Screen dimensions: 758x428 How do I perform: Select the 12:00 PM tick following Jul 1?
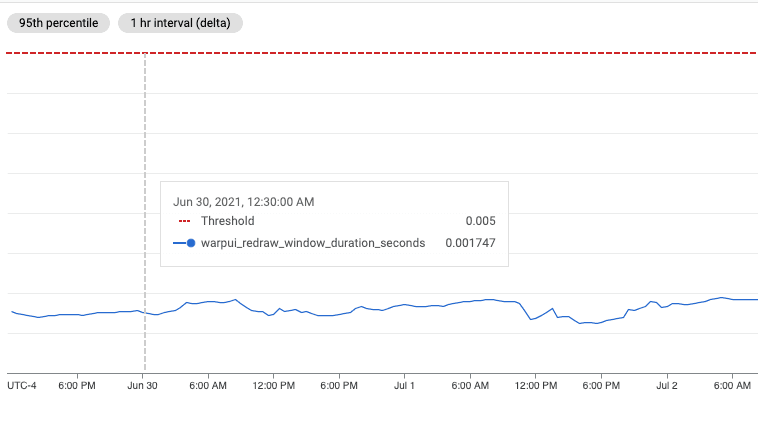click(x=536, y=384)
